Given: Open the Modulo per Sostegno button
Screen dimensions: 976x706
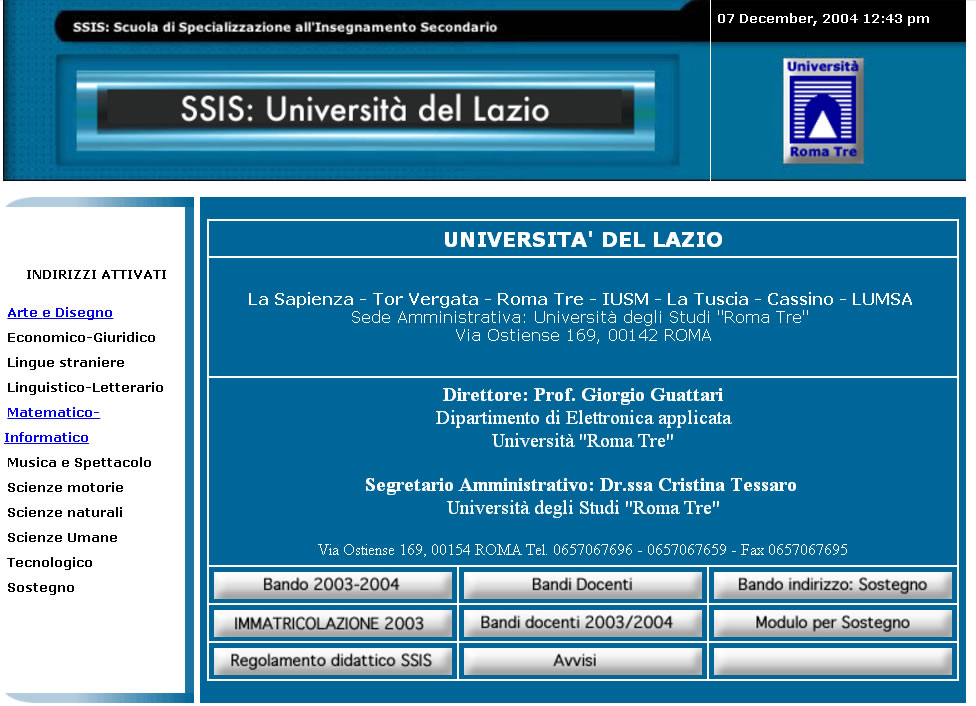Looking at the screenshot, I should click(832, 623).
